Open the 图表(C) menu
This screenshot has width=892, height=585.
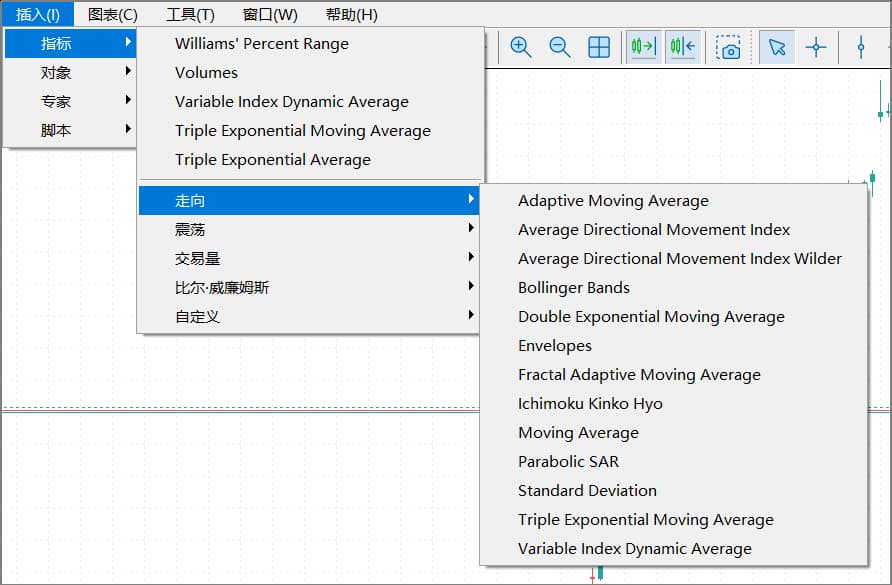(113, 14)
